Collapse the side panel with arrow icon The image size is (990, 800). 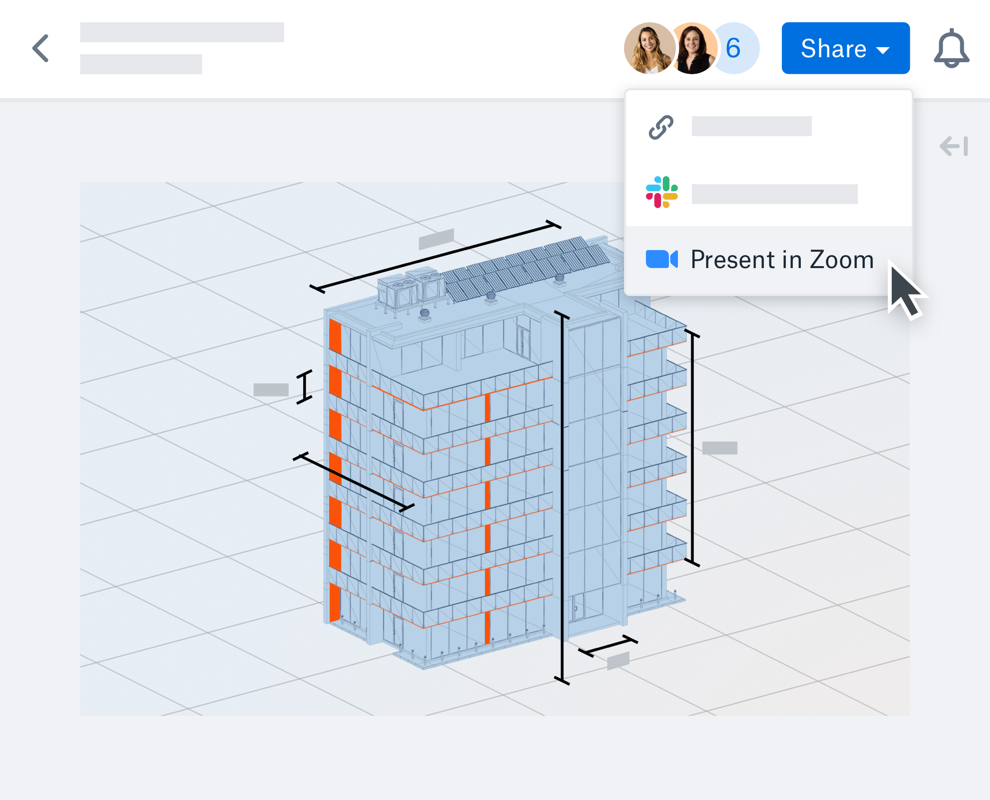(953, 147)
